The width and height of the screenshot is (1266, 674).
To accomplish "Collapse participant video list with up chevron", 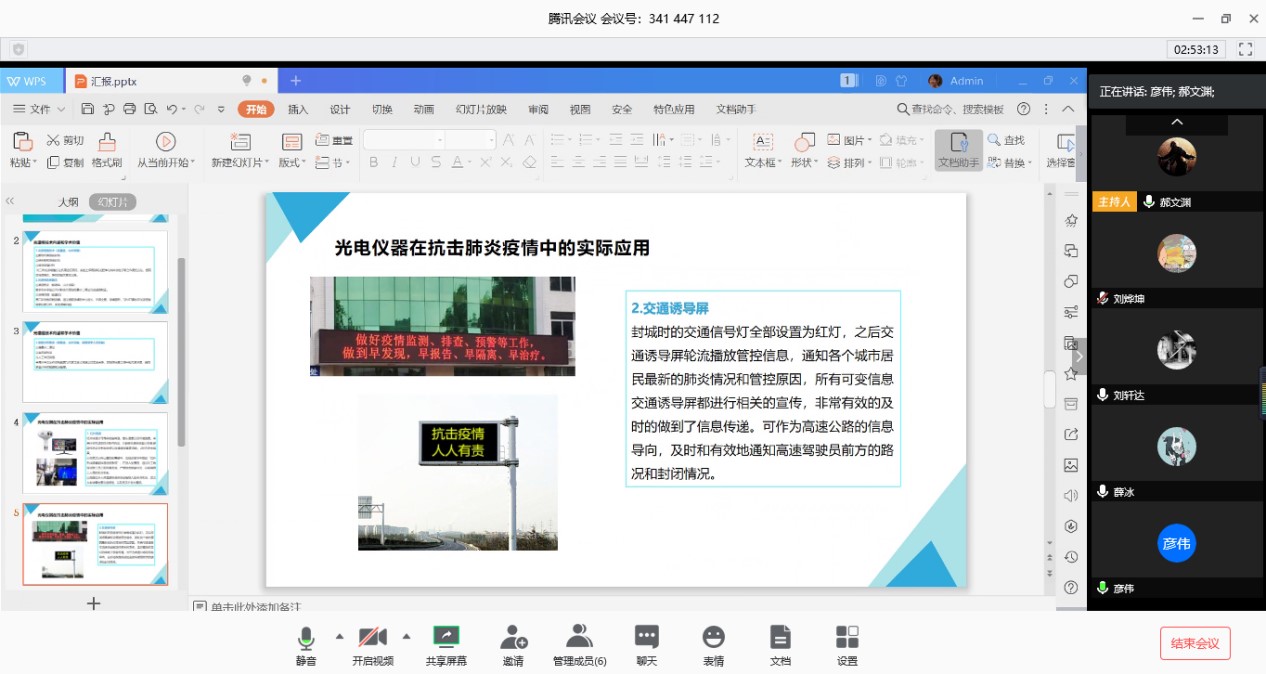I will 1177,122.
